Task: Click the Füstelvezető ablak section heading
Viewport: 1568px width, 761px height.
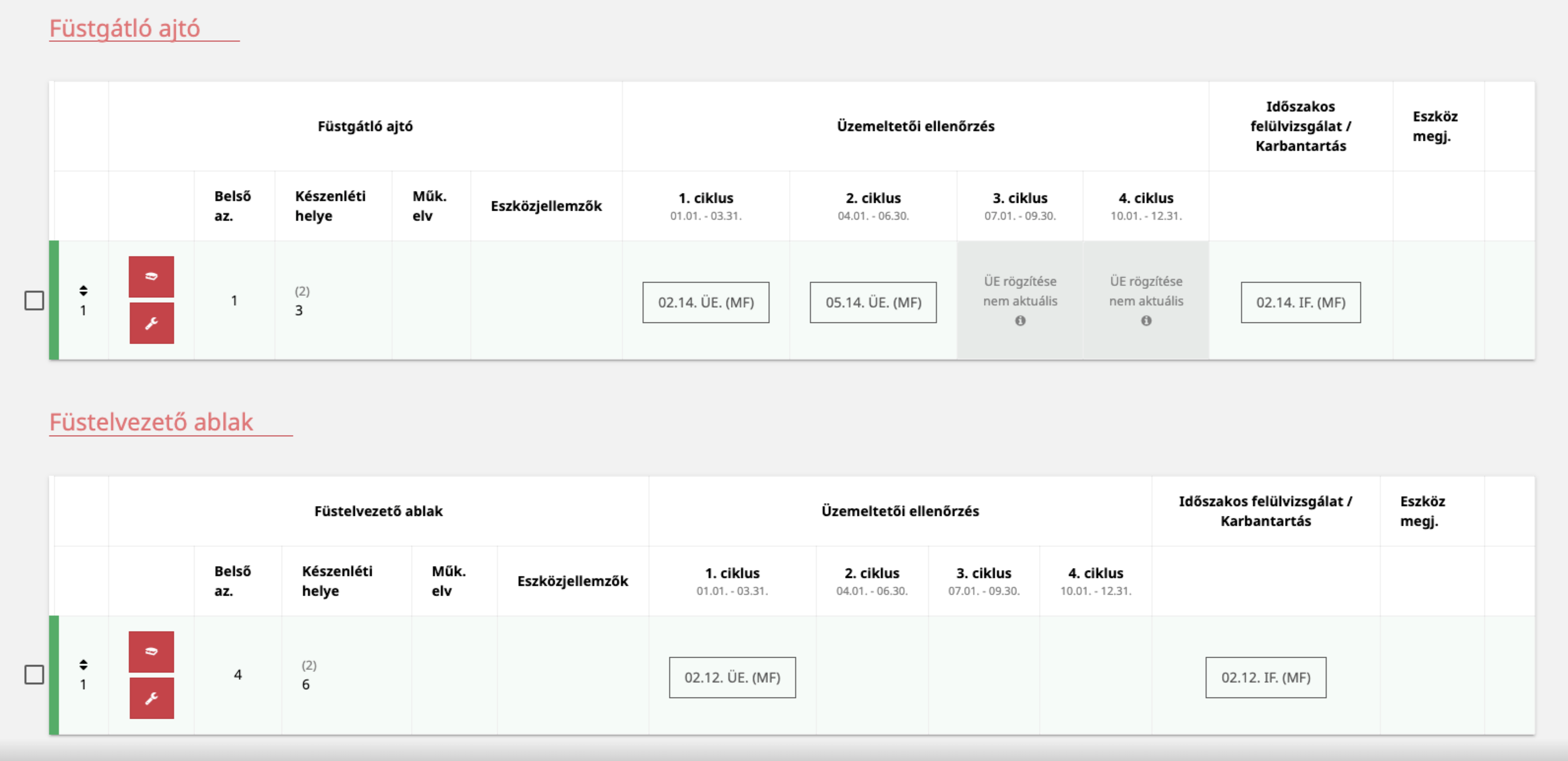Action: 151,422
